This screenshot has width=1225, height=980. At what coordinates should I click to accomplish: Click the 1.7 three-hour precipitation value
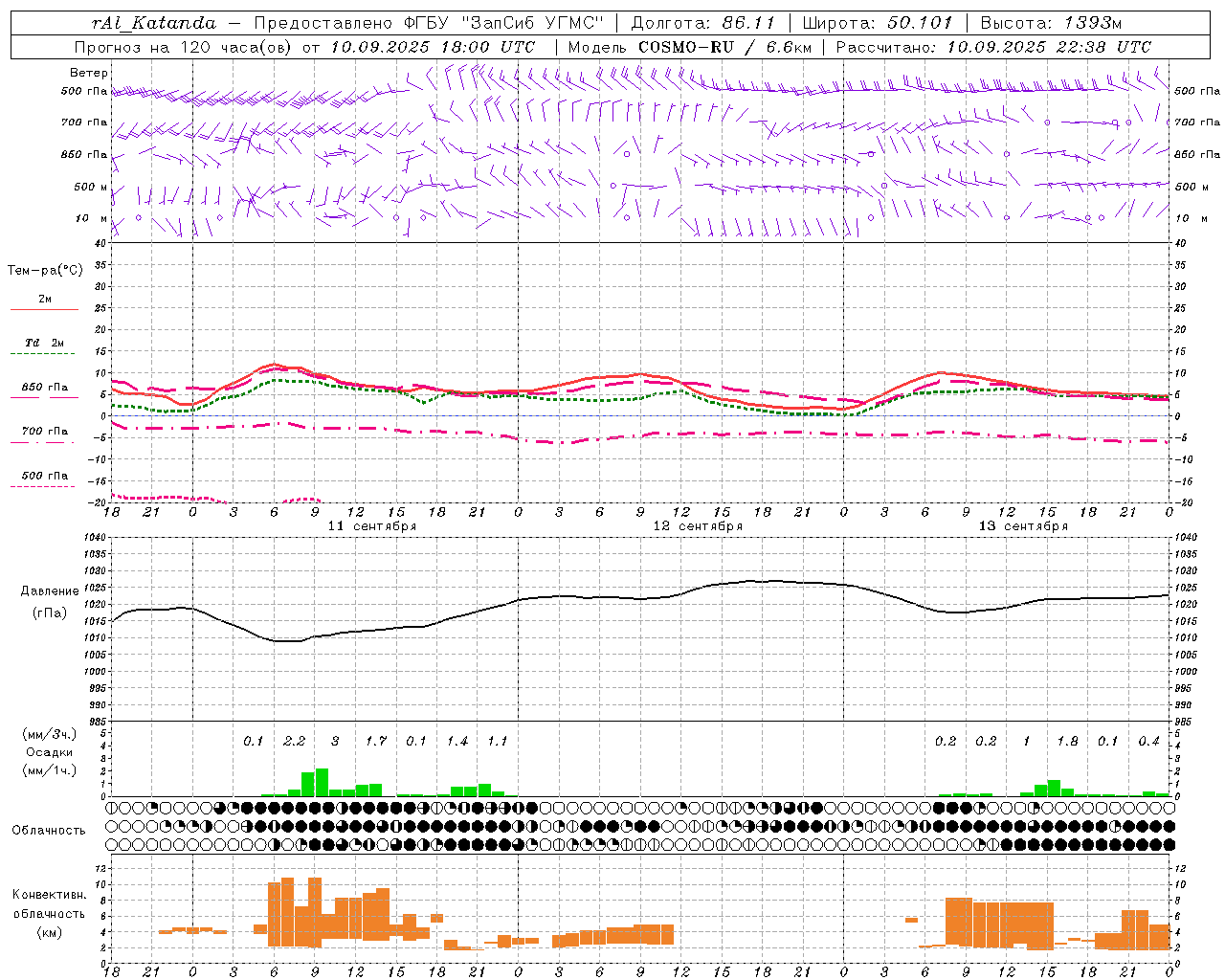(375, 741)
